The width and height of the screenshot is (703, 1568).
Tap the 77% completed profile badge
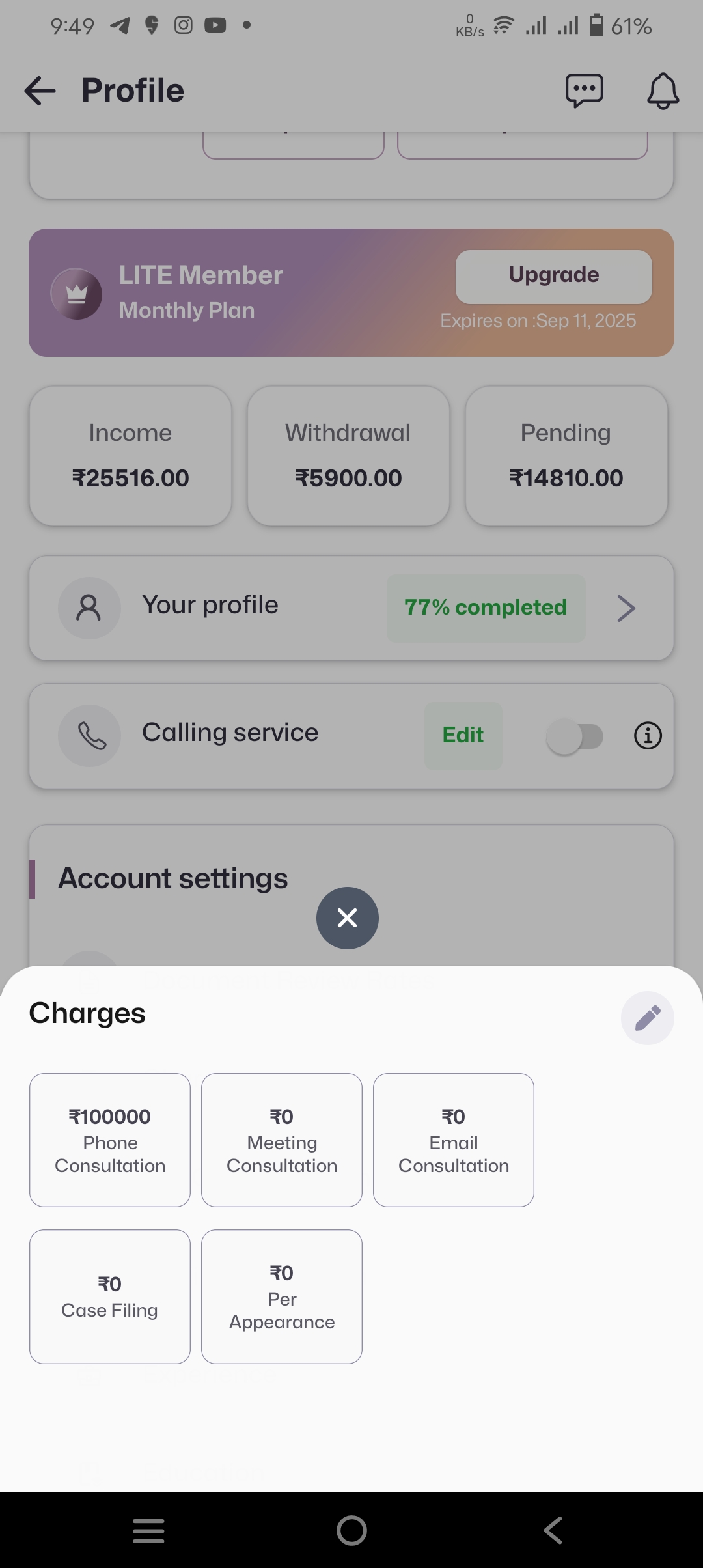[x=486, y=608]
